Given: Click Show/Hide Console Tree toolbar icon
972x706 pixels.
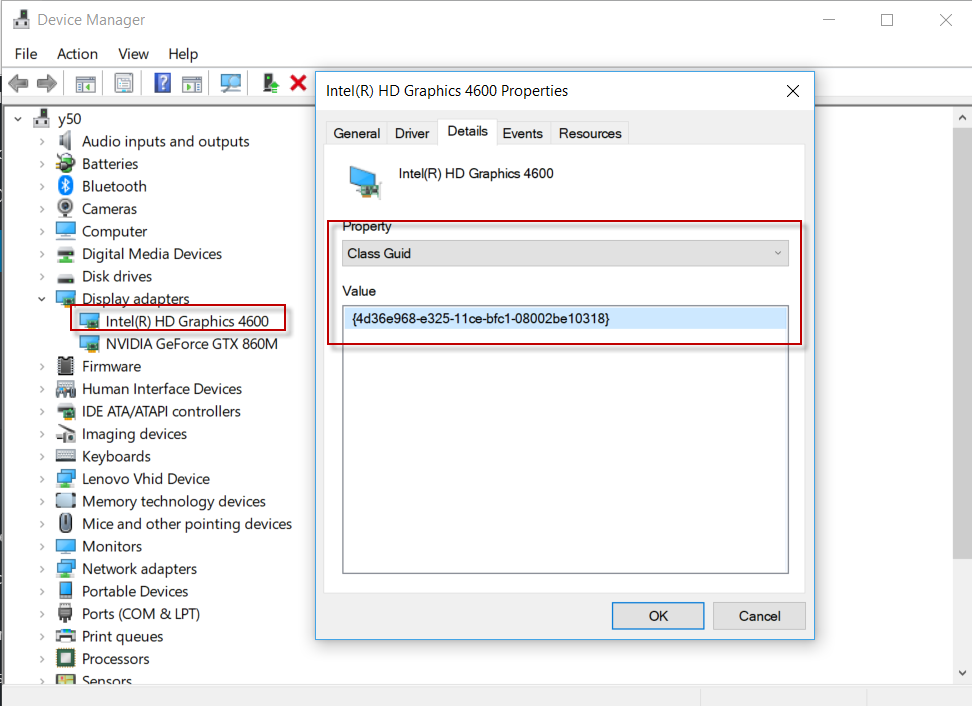Looking at the screenshot, I should [x=86, y=83].
